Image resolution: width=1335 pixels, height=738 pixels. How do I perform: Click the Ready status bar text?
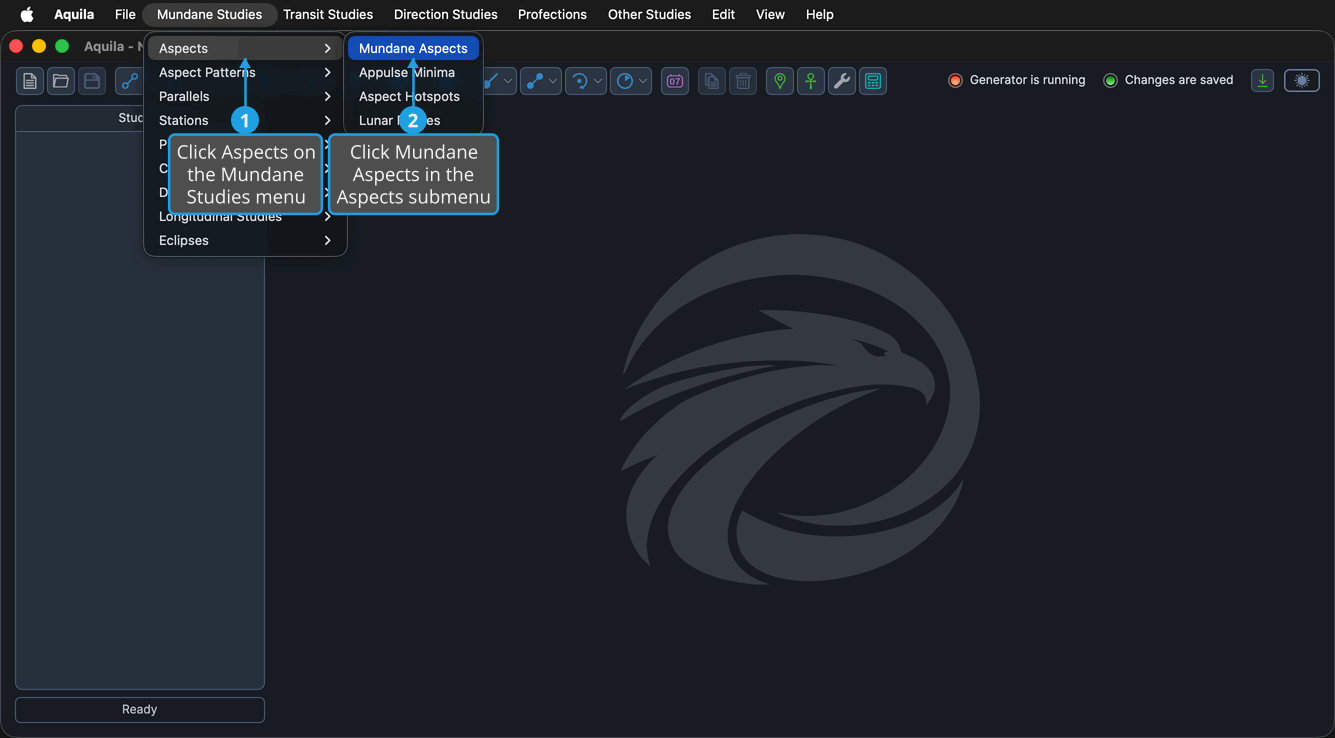point(140,709)
